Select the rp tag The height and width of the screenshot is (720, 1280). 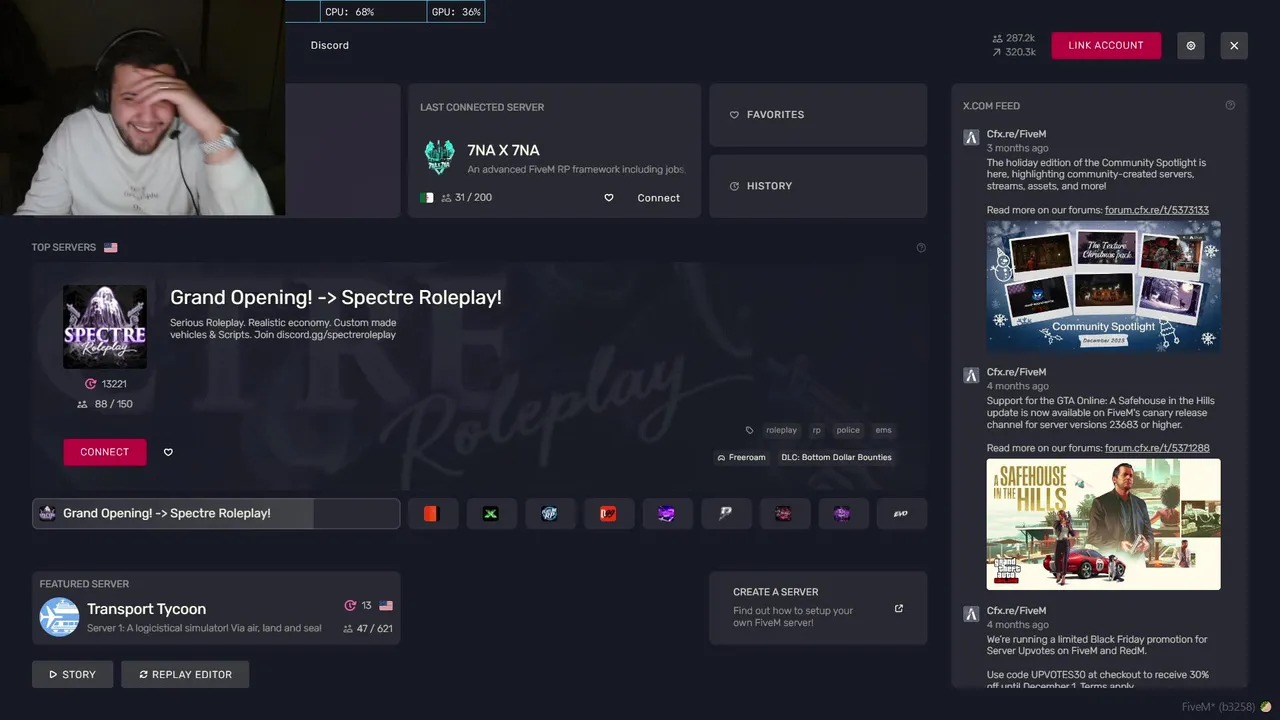click(816, 430)
